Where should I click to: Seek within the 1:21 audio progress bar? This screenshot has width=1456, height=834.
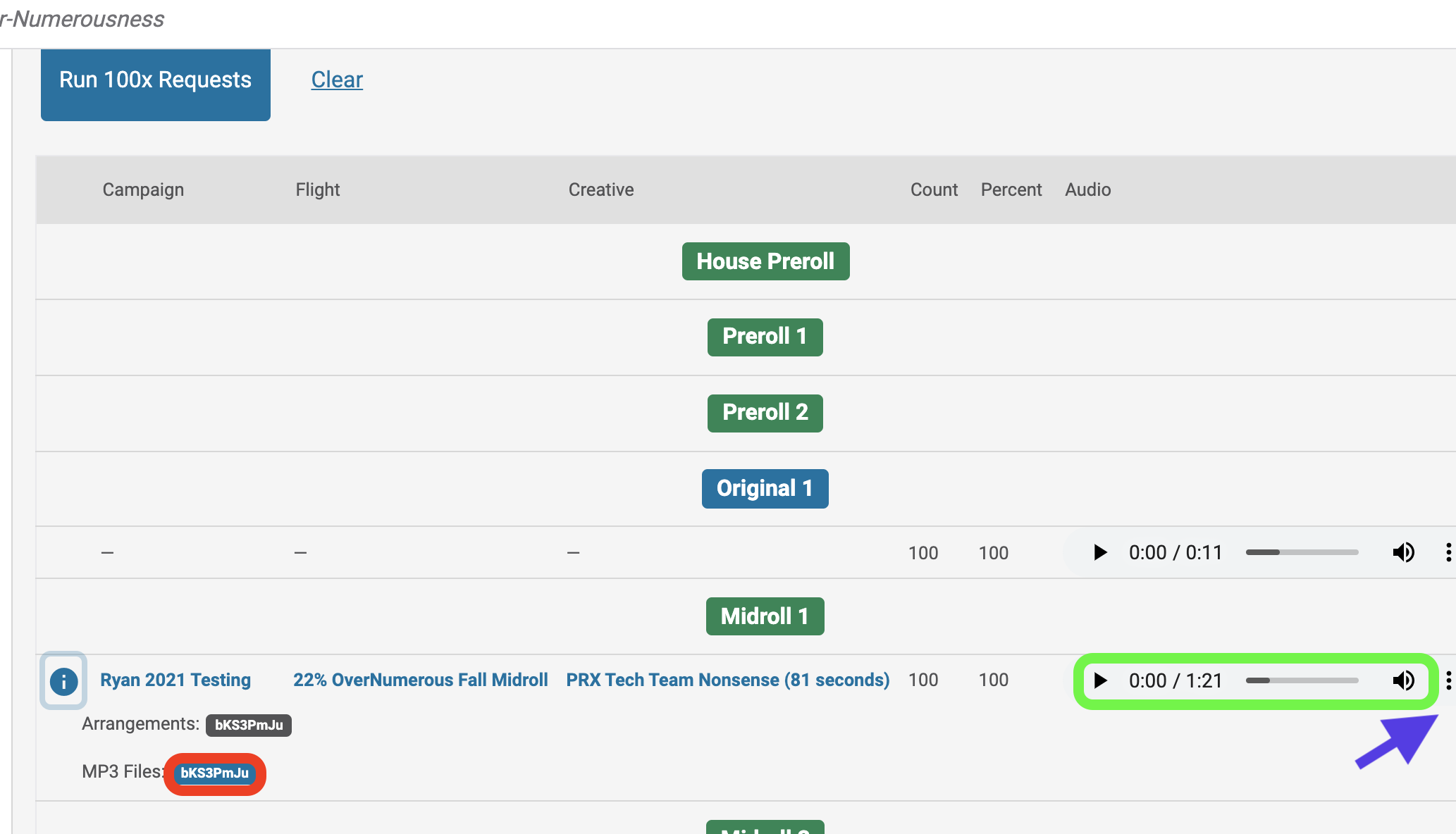1302,680
